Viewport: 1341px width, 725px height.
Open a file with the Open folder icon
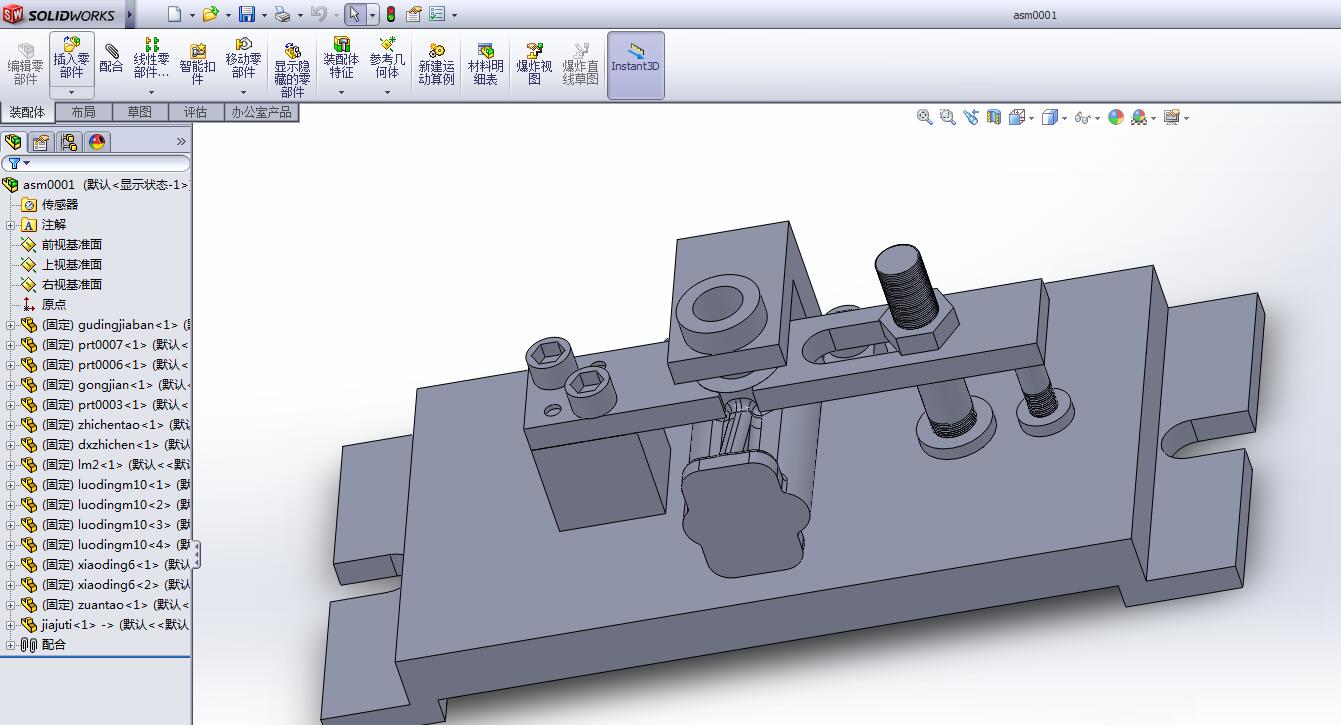point(210,14)
